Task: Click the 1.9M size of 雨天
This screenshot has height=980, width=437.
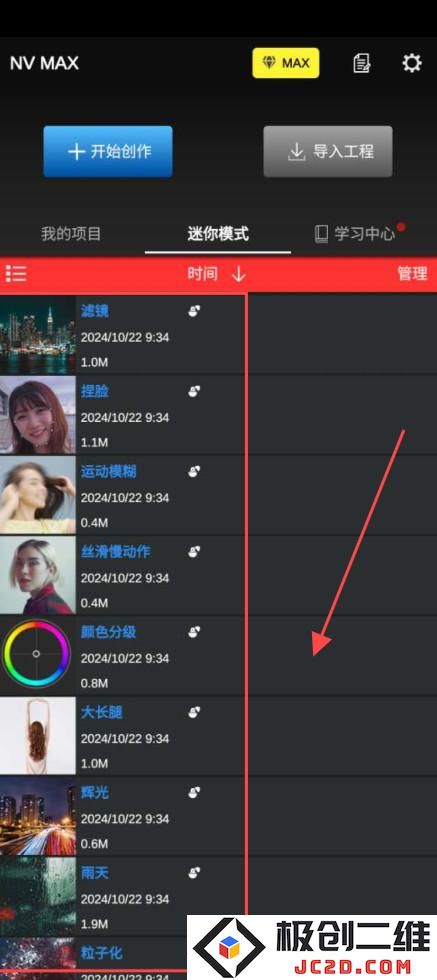Action: click(94, 924)
